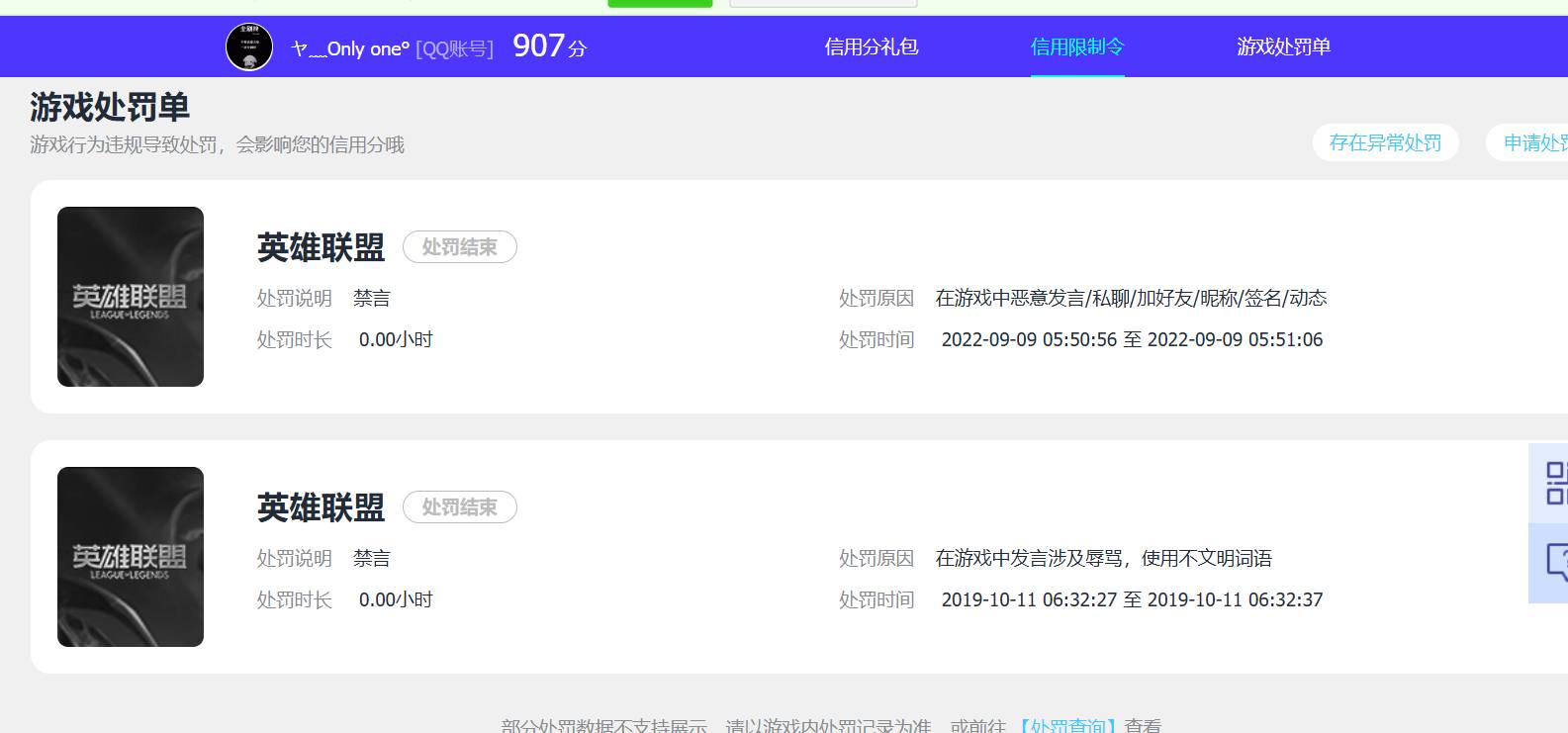Follow the 处罚查询 link at the bottom

coord(1068,725)
